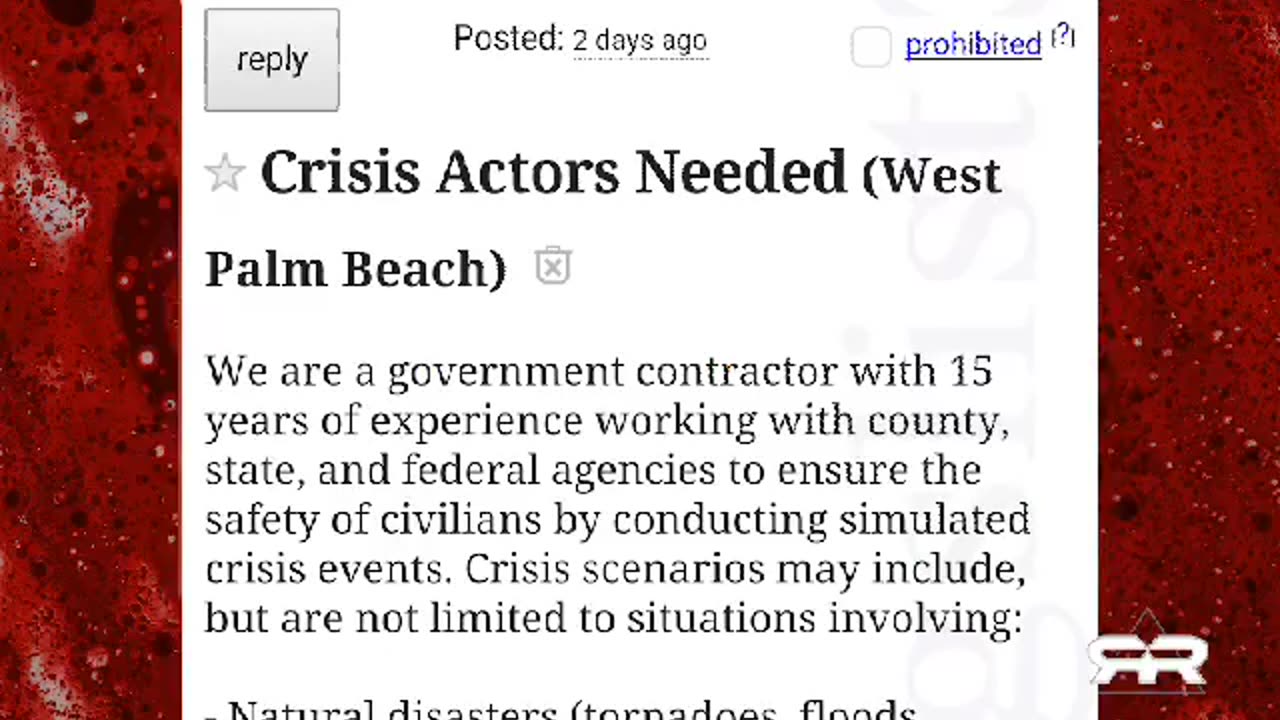Click the 'We are a government contractor' line
Image resolution: width=1280 pixels, height=720 pixels.
tap(598, 372)
